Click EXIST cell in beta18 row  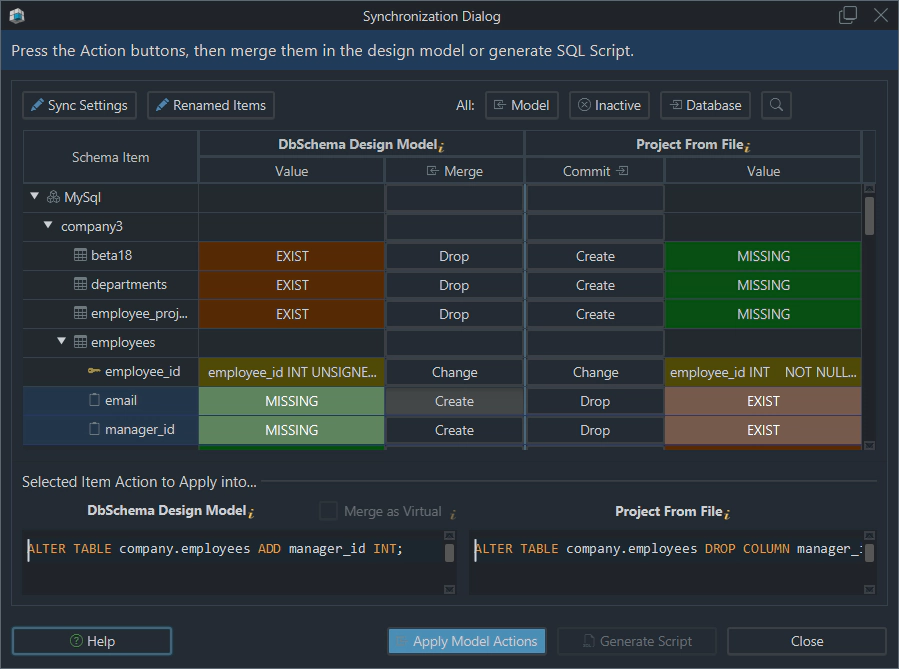pos(291,256)
